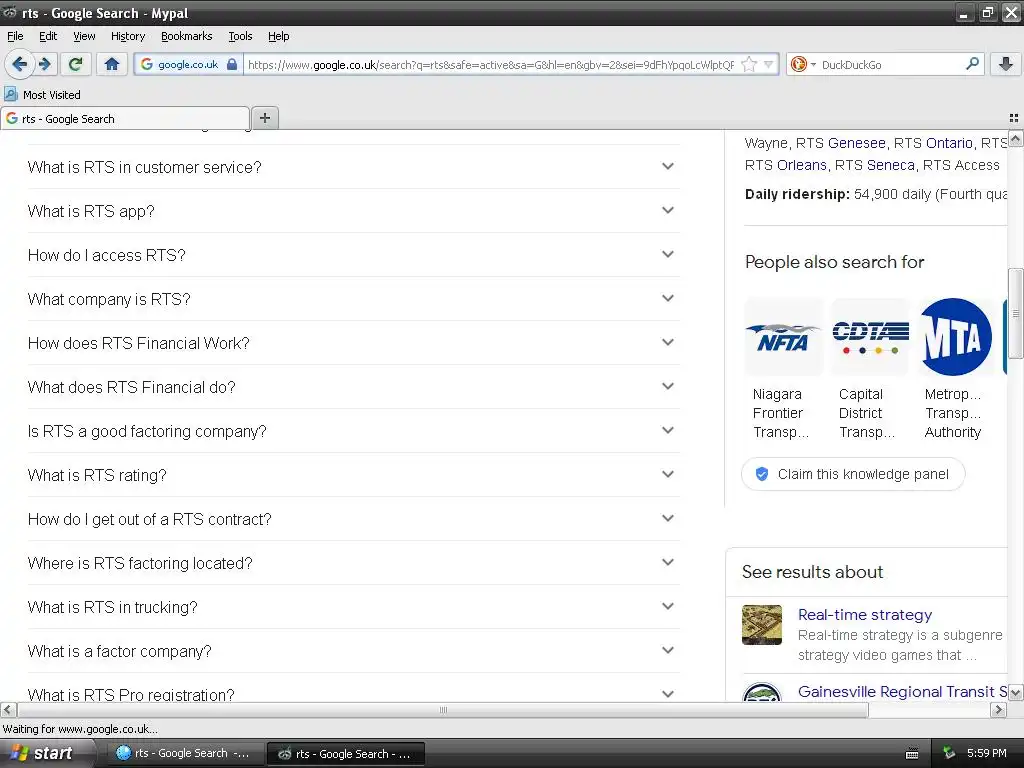The width and height of the screenshot is (1024, 768).
Task: Click the horizontal scrollbar left arrow
Action: pyautogui.click(x=8, y=710)
